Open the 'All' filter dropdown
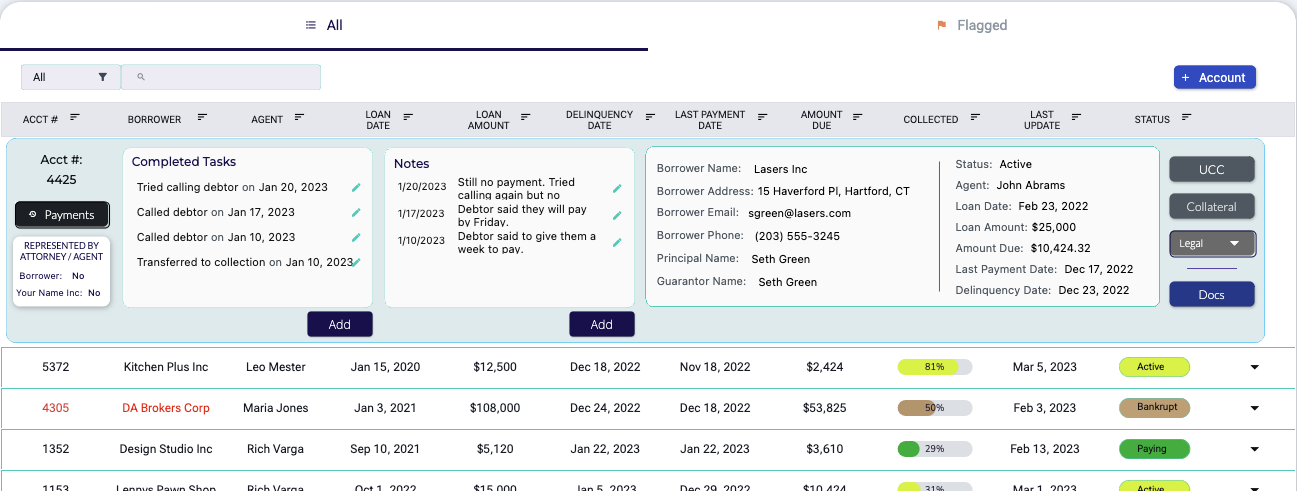 pyautogui.click(x=70, y=77)
